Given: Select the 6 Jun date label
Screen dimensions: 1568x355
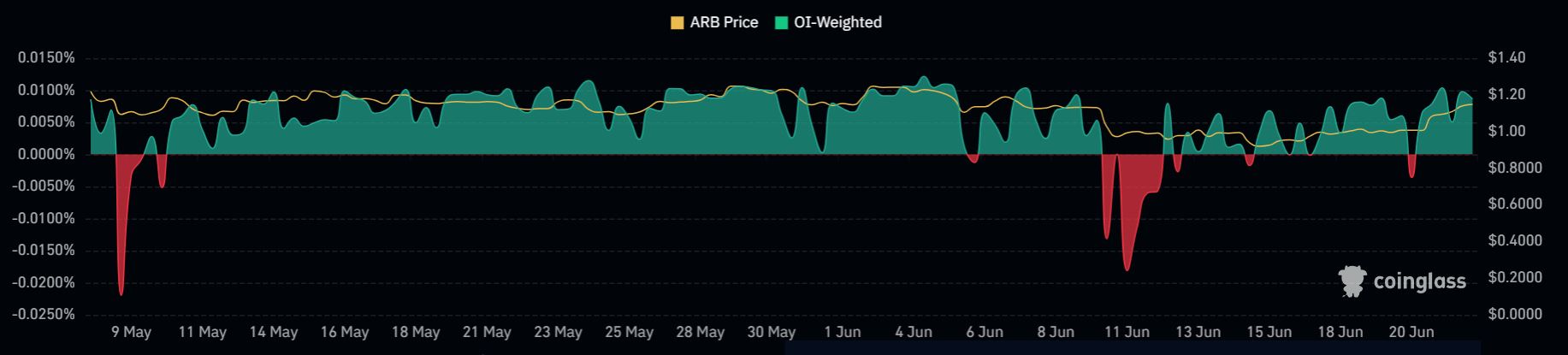Looking at the screenshot, I should click(x=985, y=332).
